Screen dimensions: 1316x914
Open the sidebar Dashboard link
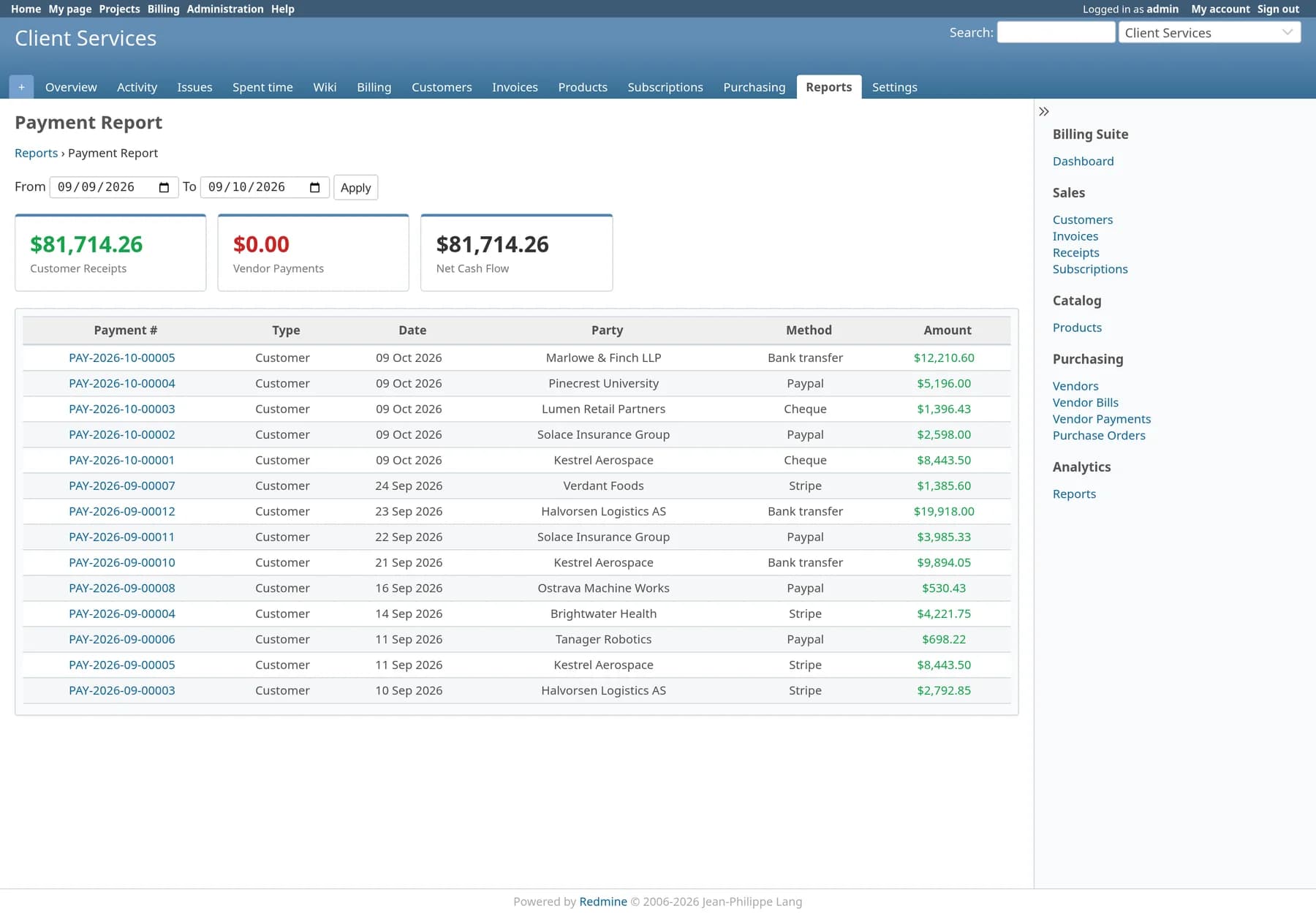(1083, 161)
